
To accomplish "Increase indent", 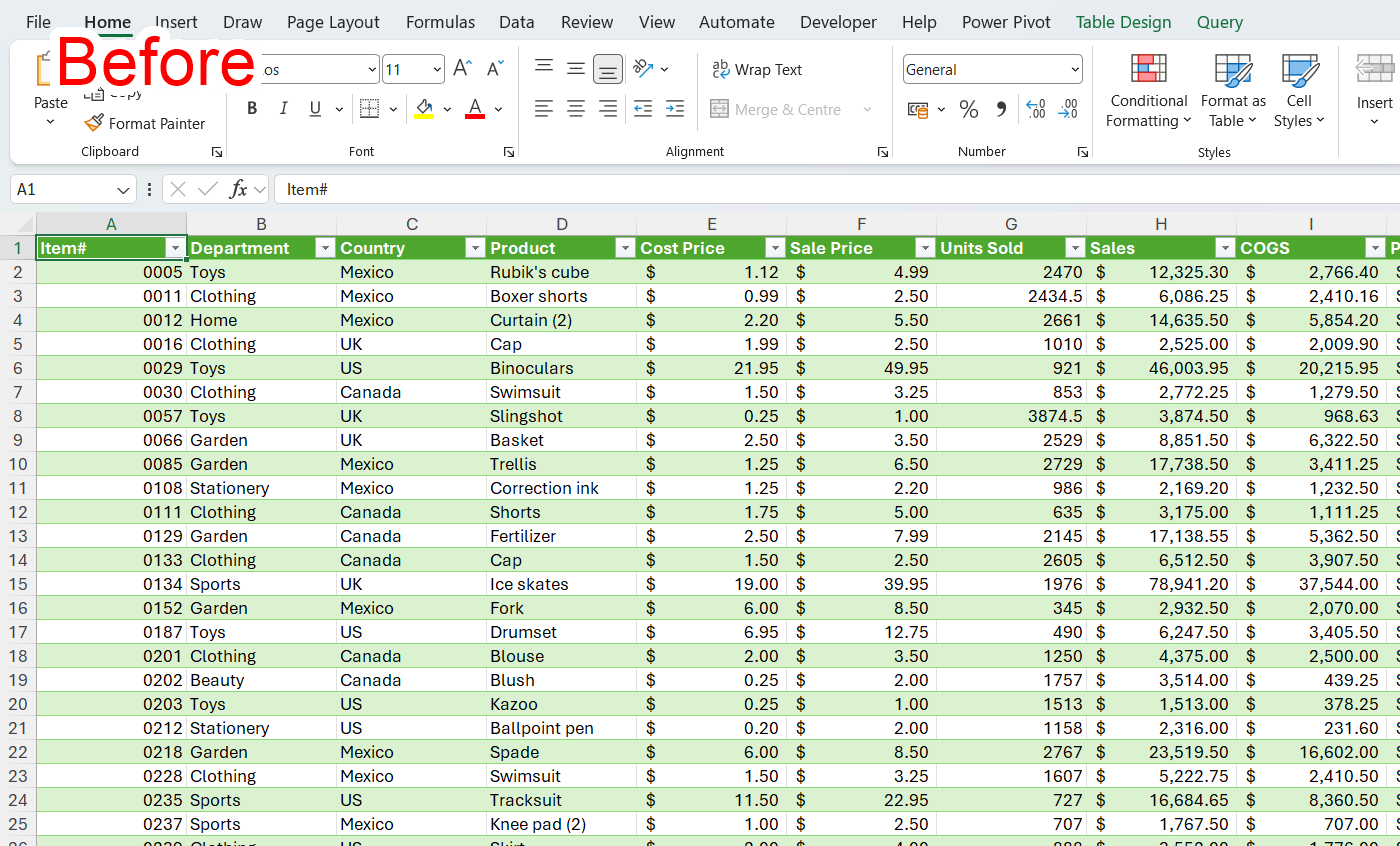I will click(x=675, y=109).
